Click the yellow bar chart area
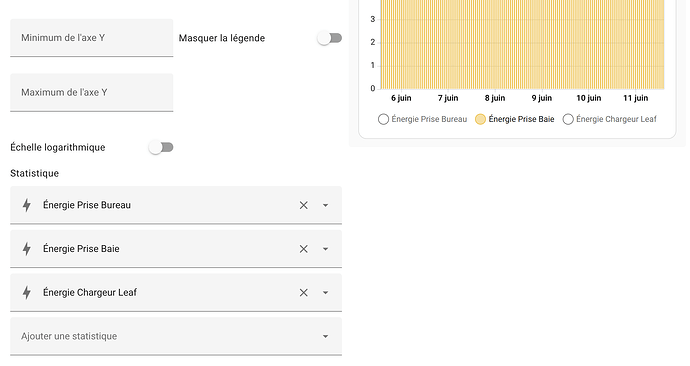 522,44
